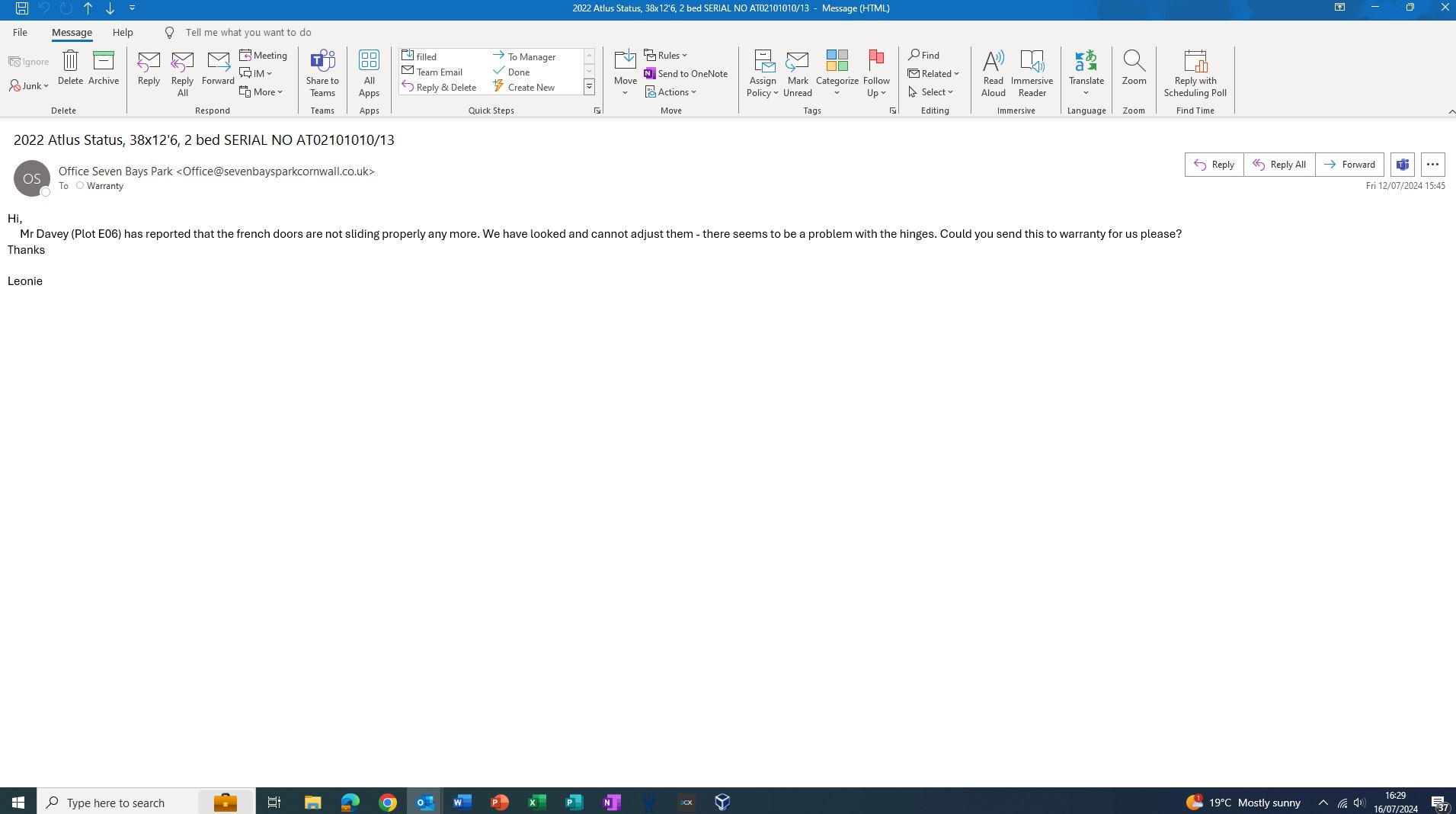Viewport: 1456px width, 814px height.
Task: Mark this message as Unread
Action: pyautogui.click(x=798, y=72)
